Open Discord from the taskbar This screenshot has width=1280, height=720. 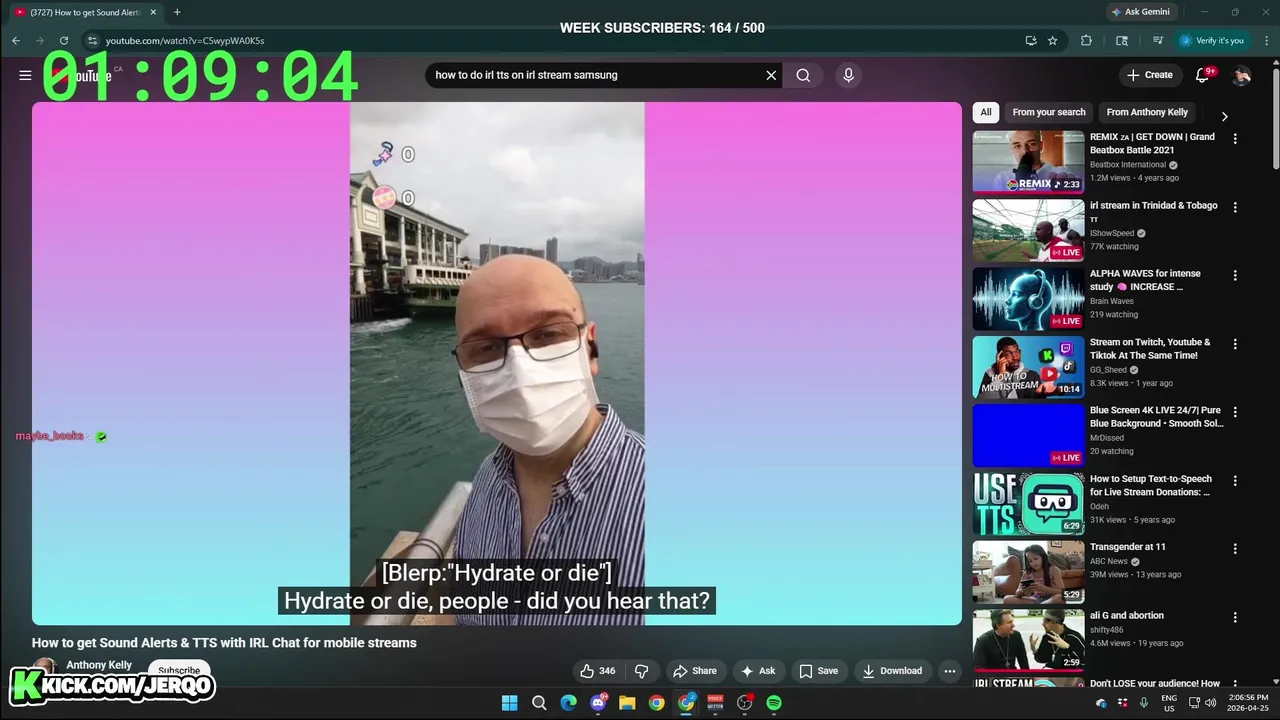click(x=598, y=703)
